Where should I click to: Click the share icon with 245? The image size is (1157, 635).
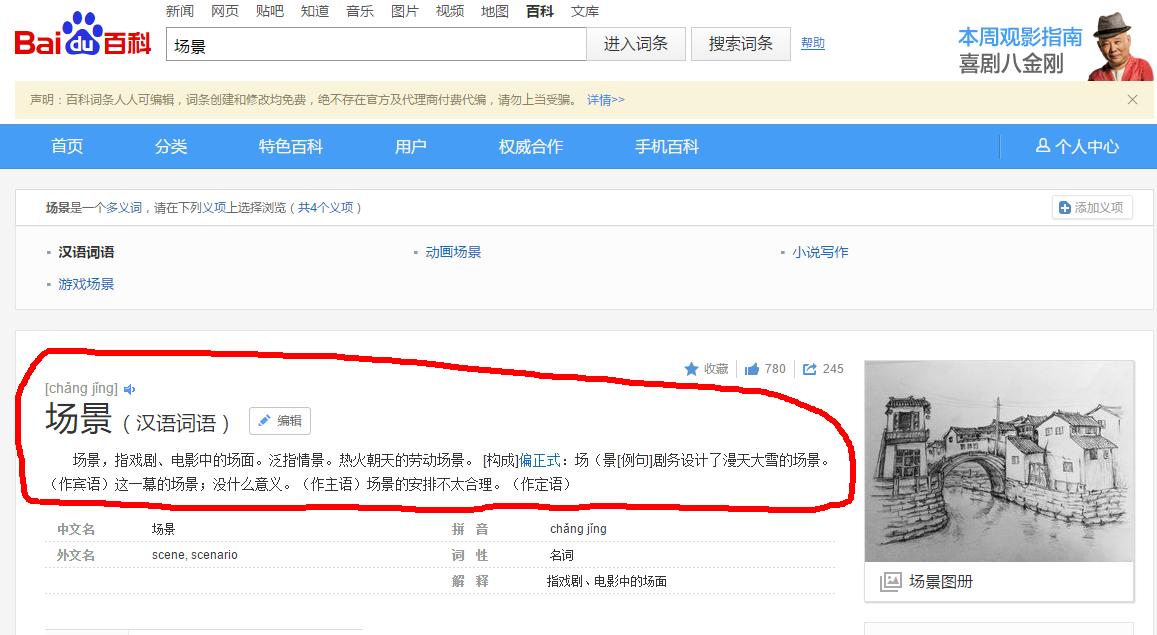click(810, 369)
